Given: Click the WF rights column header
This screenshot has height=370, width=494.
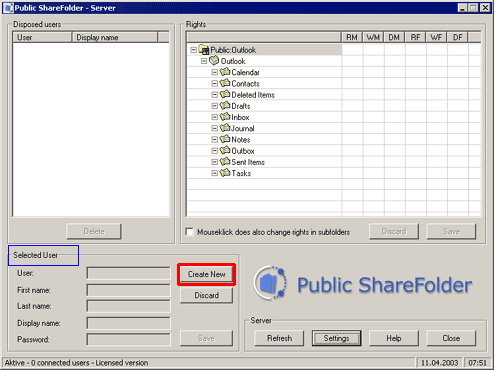Looking at the screenshot, I should (436, 37).
